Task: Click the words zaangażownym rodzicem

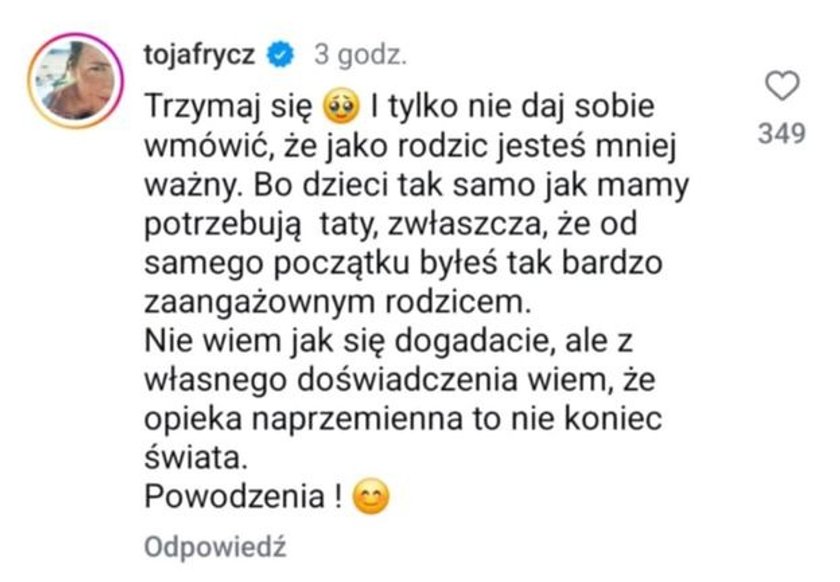Action: click(337, 302)
